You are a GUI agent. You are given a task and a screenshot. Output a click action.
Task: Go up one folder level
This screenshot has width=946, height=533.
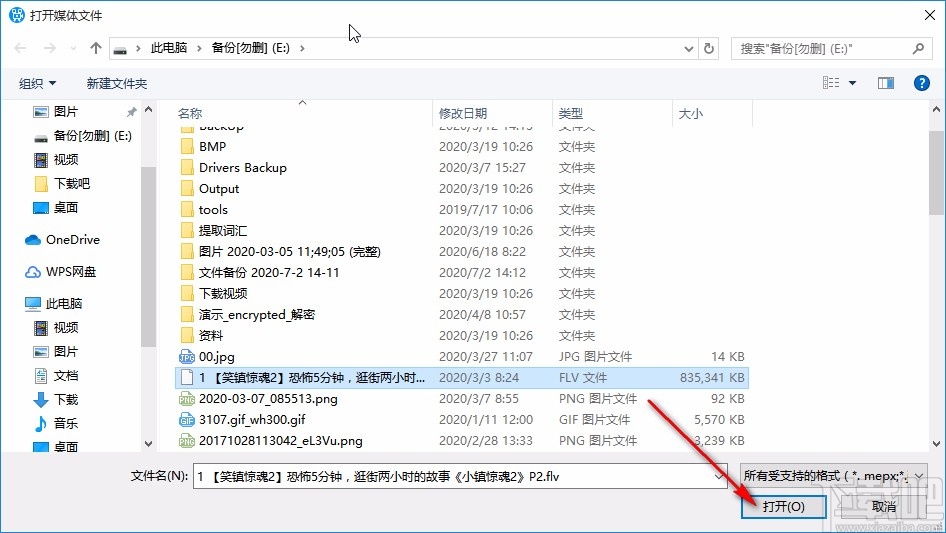(95, 48)
